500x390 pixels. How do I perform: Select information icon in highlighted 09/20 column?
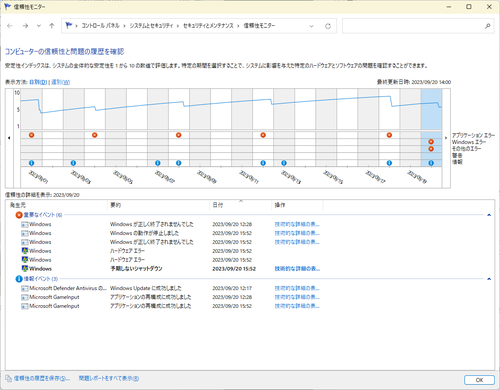coord(431,163)
